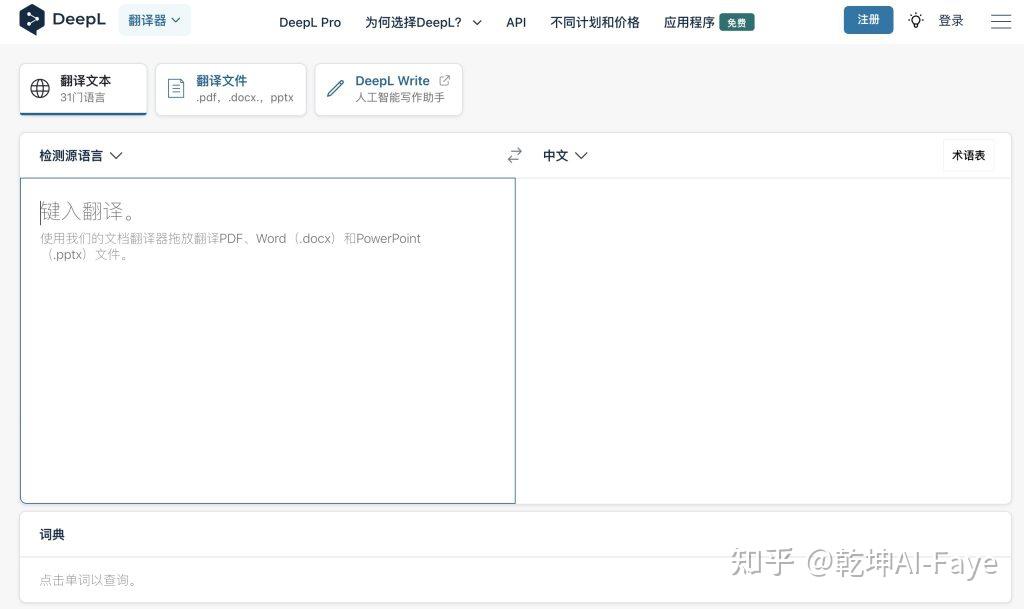Go to 不同计划和价格 page
Viewport: 1024px width, 609px height.
(x=594, y=22)
